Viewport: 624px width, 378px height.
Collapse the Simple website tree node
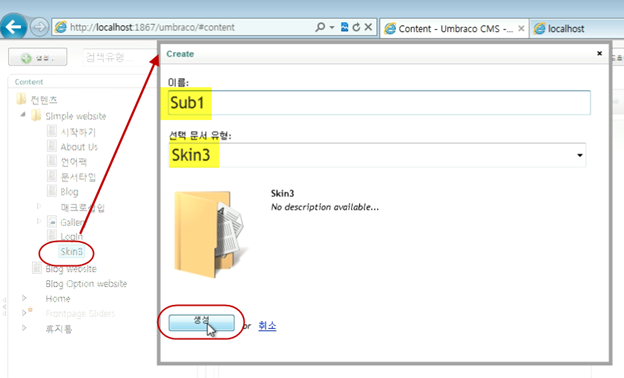(23, 115)
